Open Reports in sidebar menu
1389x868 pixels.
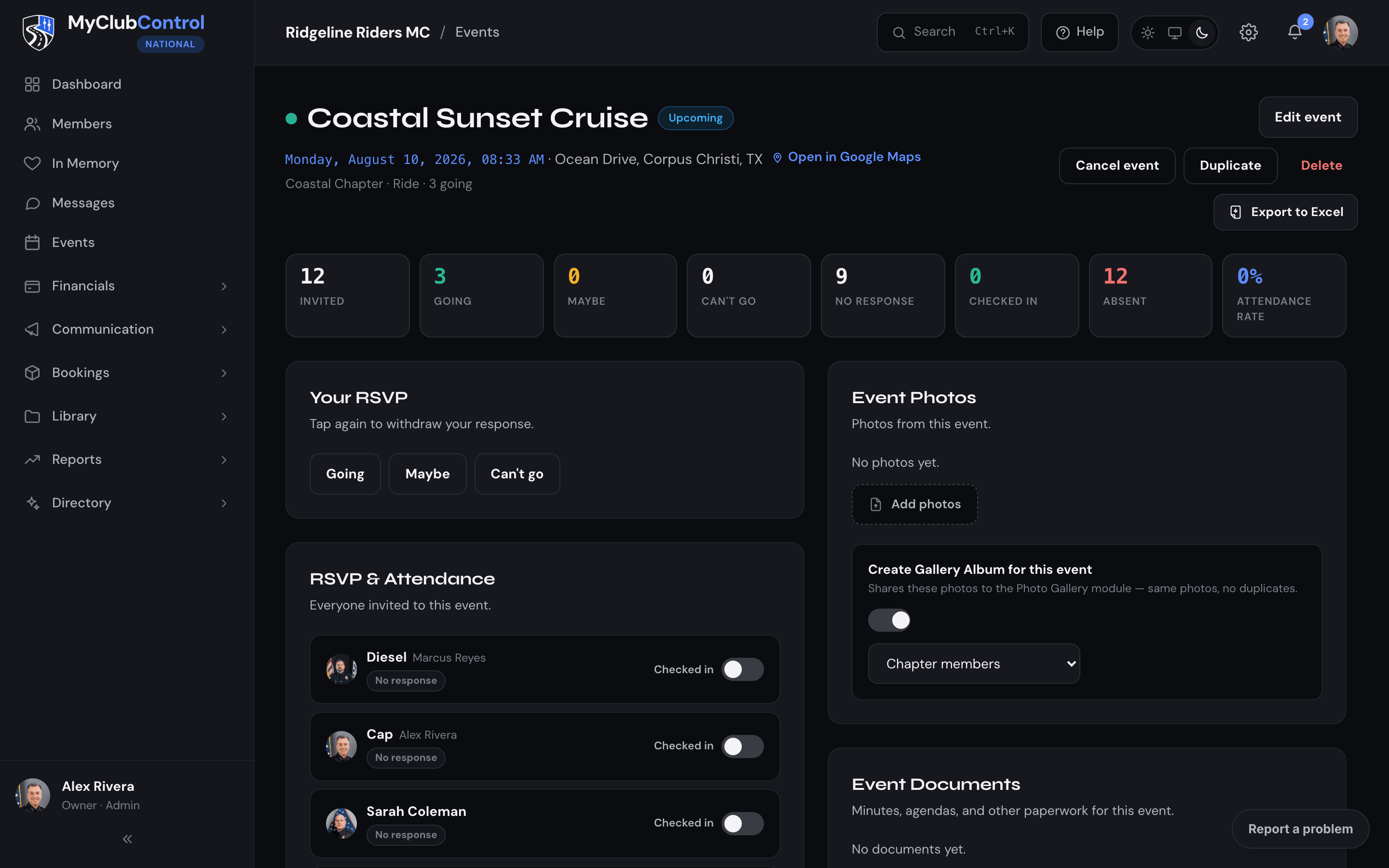click(x=127, y=459)
